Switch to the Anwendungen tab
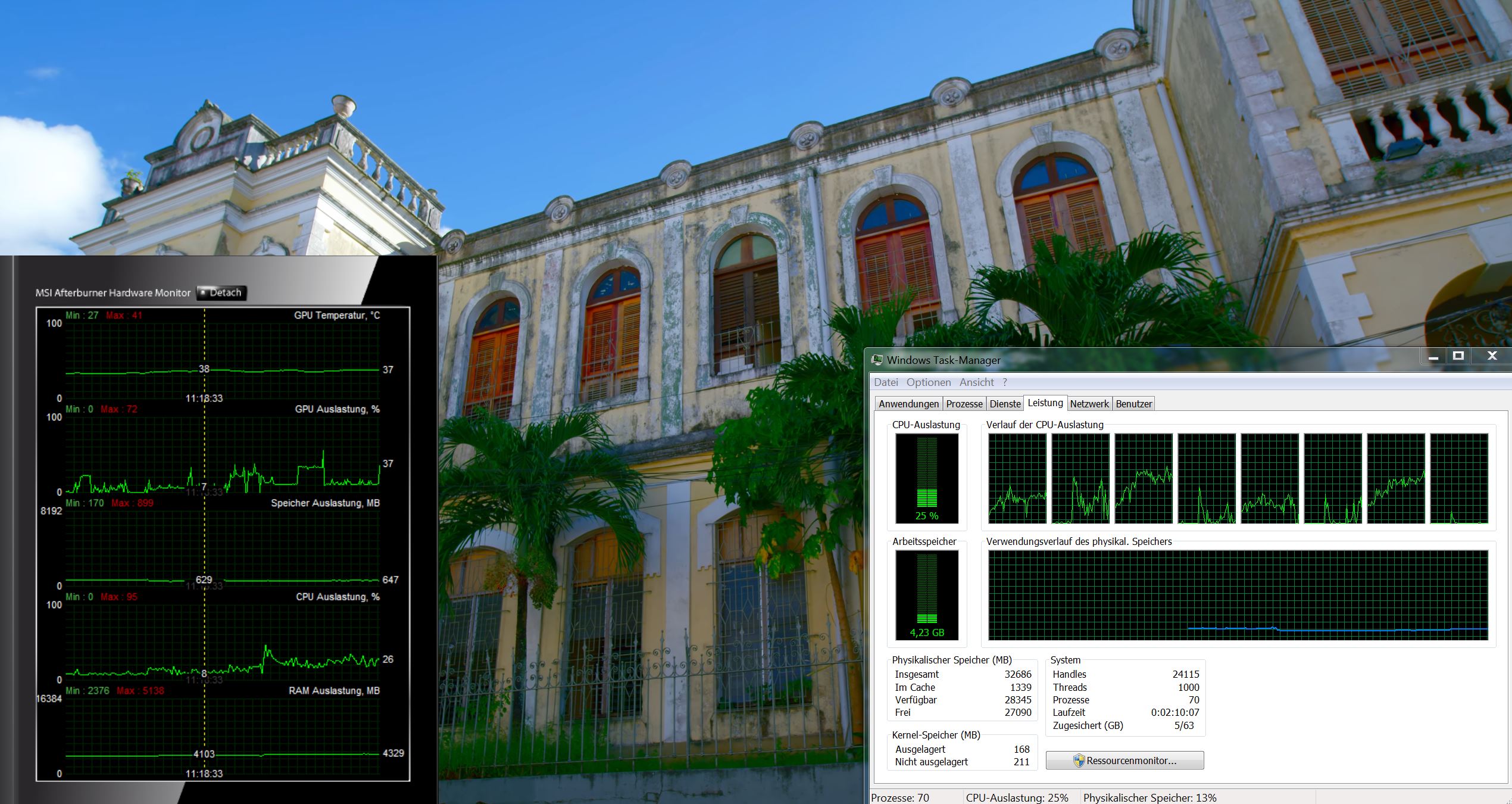This screenshot has height=804, width=1512. [908, 403]
